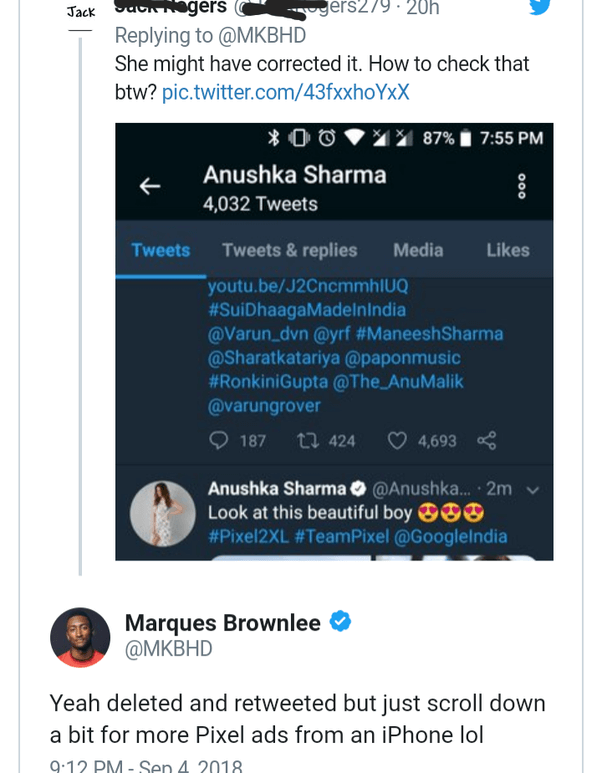Screen dimensions: 602x773
Task: Open the pic.twitter.com/43fxxhoYxX link
Action: coord(285,93)
